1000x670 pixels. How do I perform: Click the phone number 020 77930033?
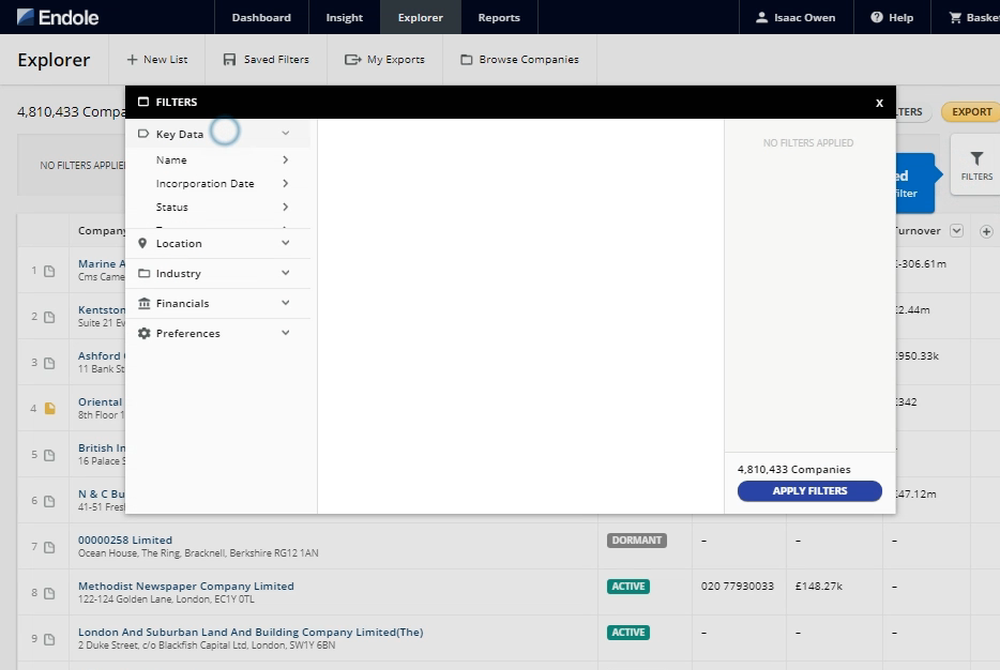[x=737, y=586]
